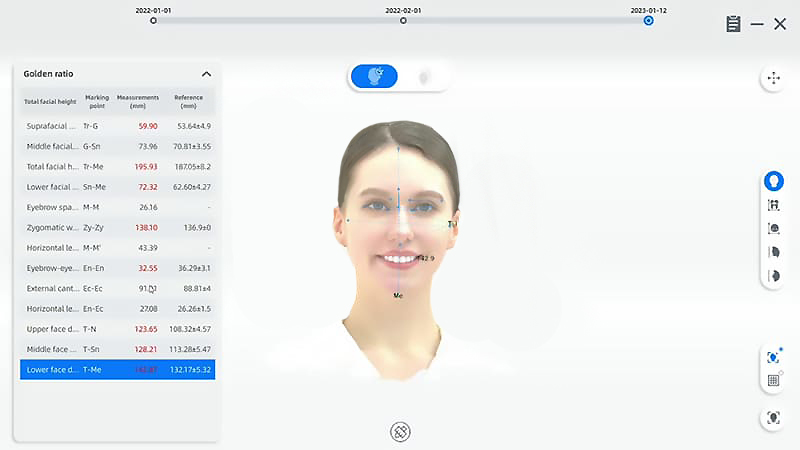Close the application window
Viewport: 800px width, 450px height.
click(x=780, y=23)
